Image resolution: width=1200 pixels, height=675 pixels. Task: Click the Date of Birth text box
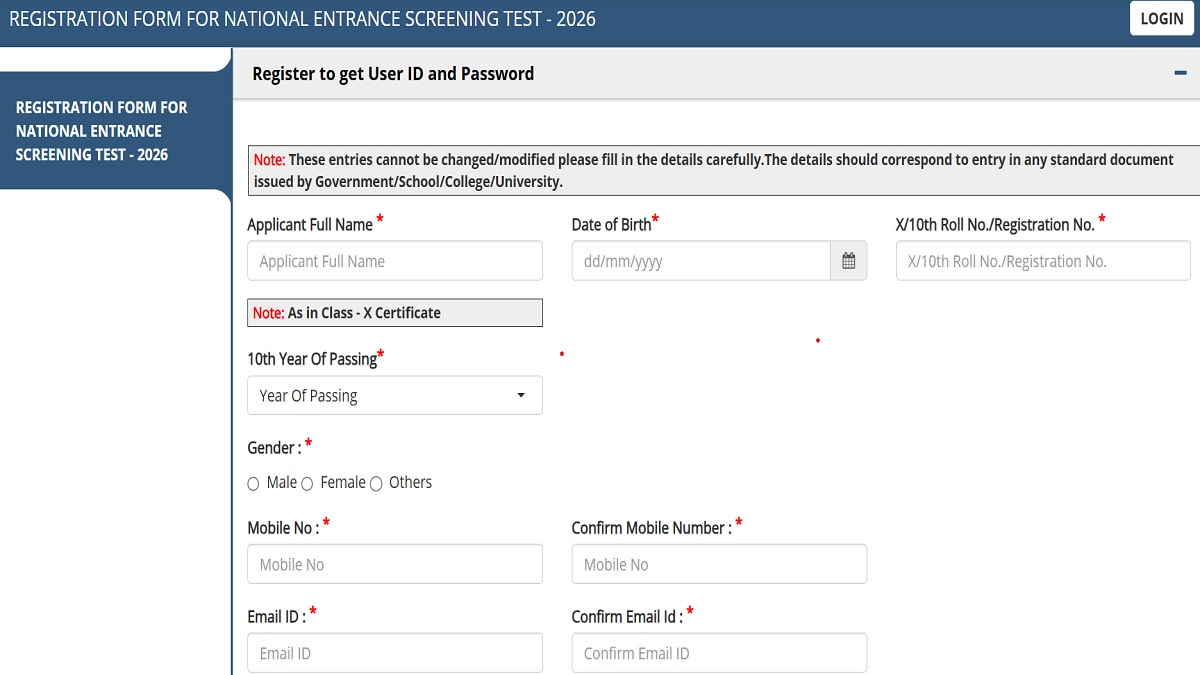(700, 261)
